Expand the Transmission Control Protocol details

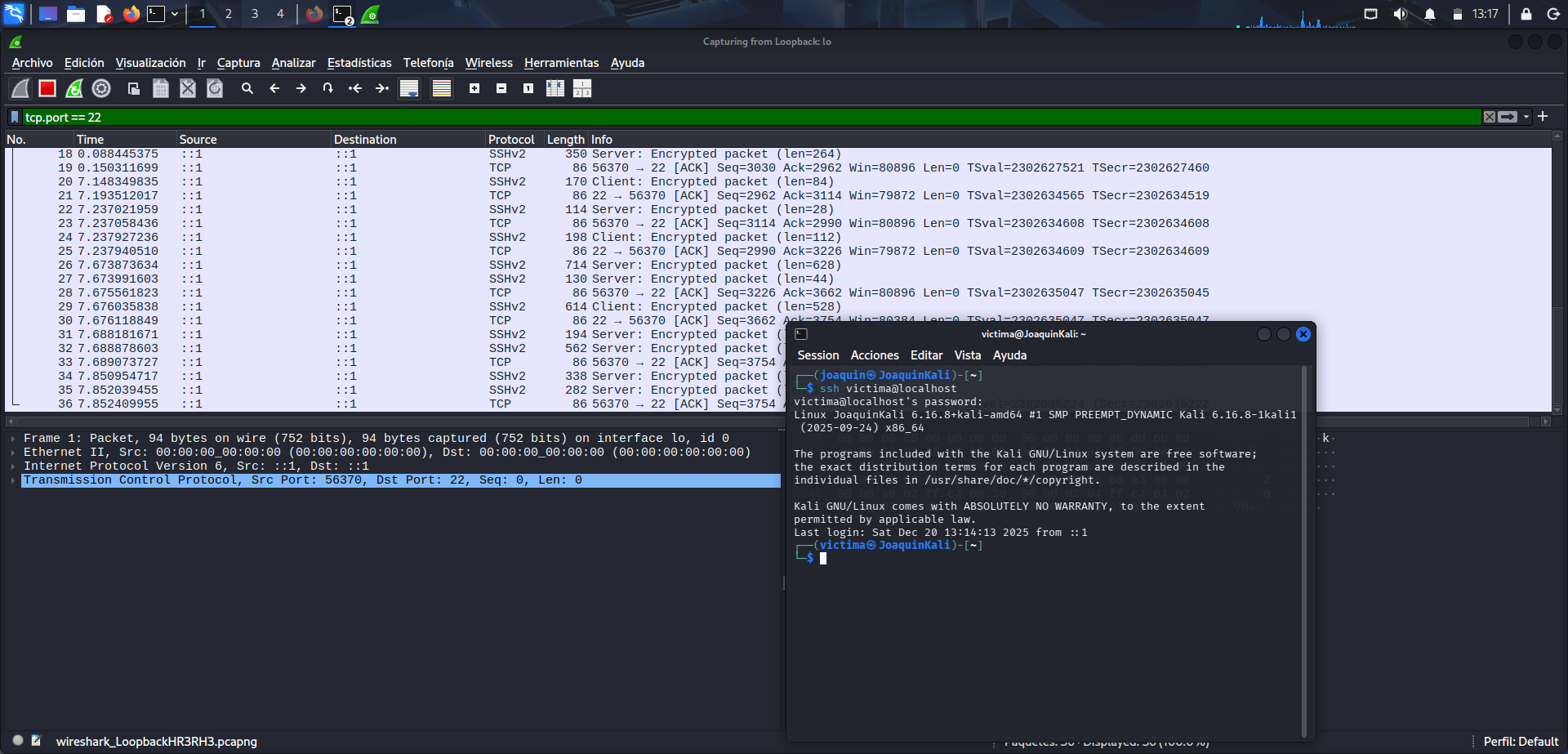point(13,480)
